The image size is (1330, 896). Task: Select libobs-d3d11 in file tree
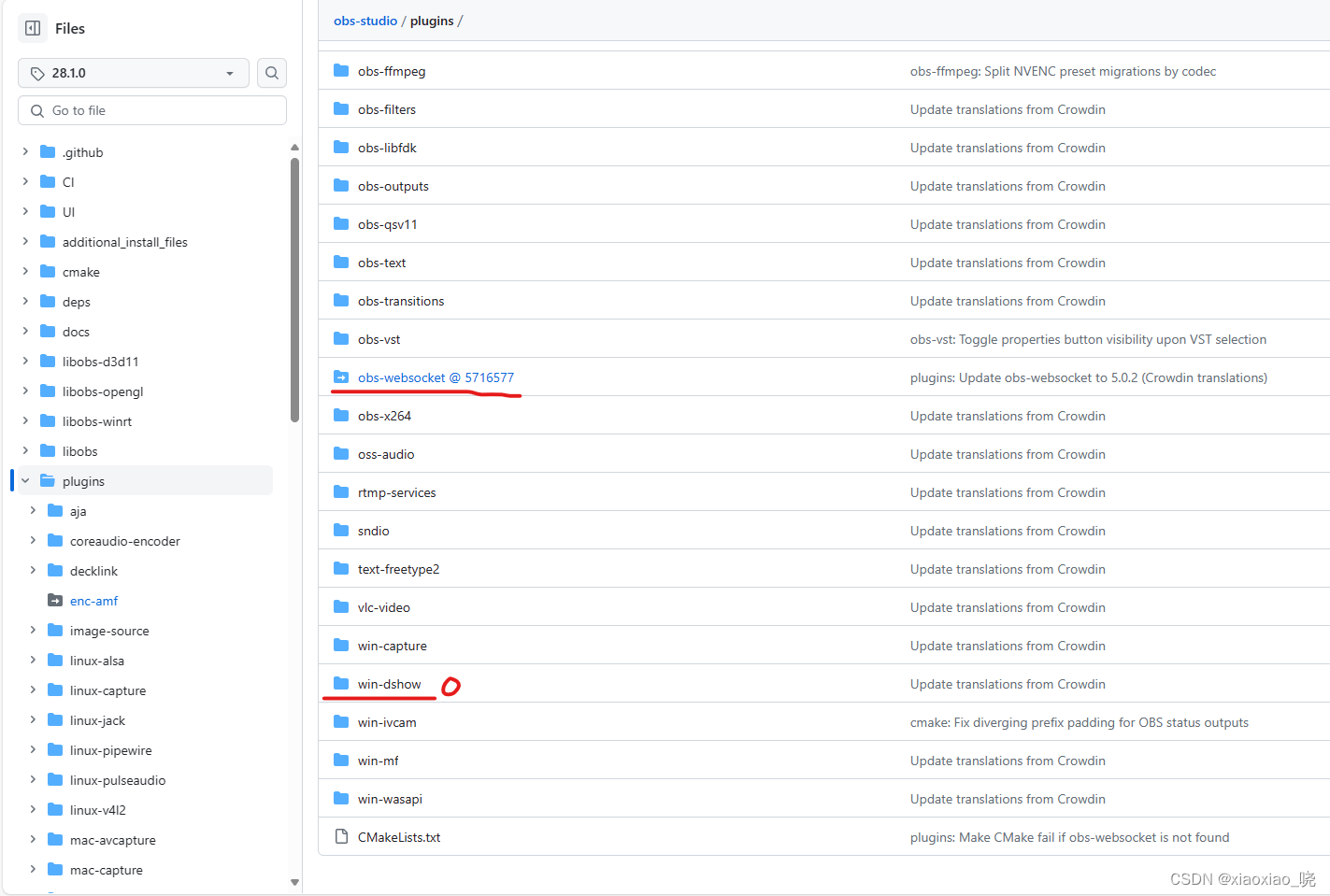[100, 362]
